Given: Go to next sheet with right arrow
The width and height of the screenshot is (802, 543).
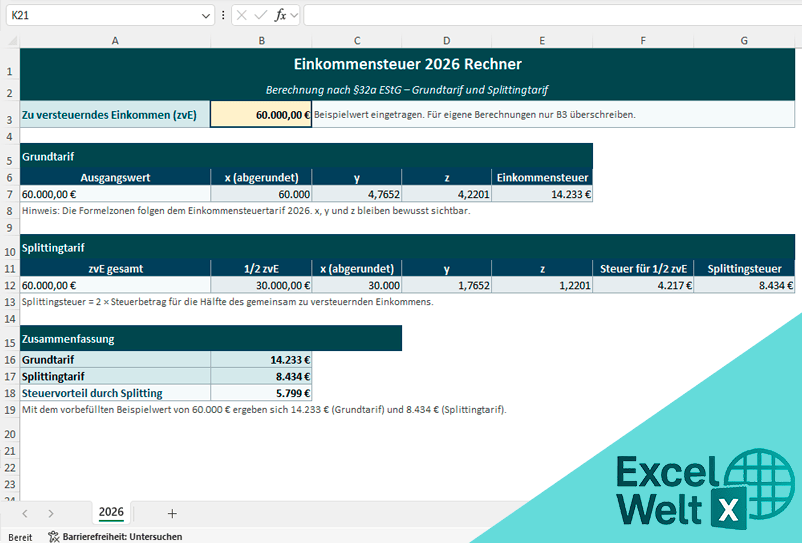Looking at the screenshot, I should point(50,513).
